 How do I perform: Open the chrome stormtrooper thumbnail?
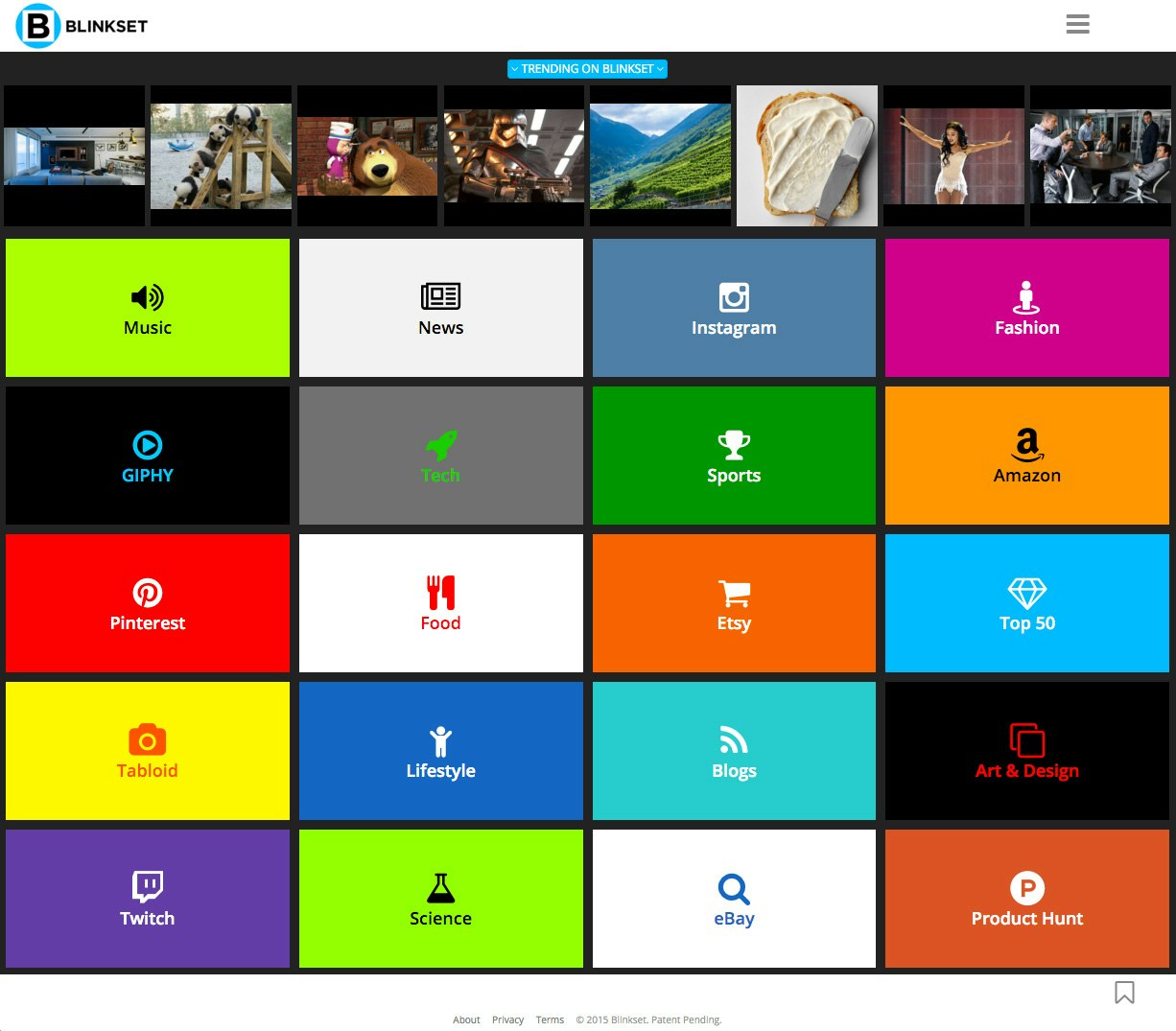click(514, 156)
